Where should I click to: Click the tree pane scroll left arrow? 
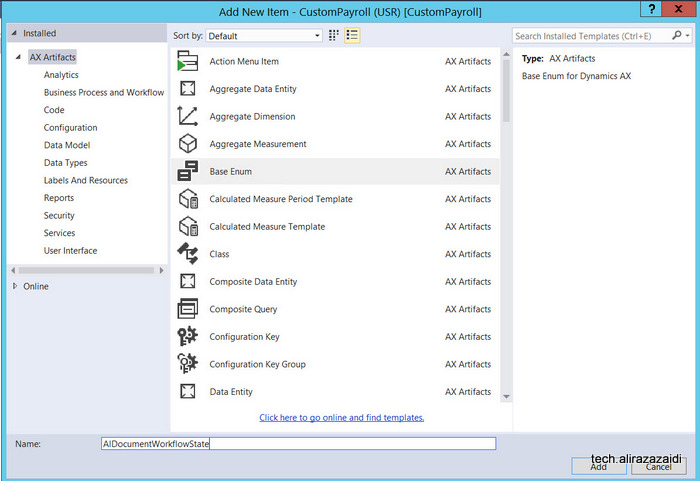[x=13, y=270]
